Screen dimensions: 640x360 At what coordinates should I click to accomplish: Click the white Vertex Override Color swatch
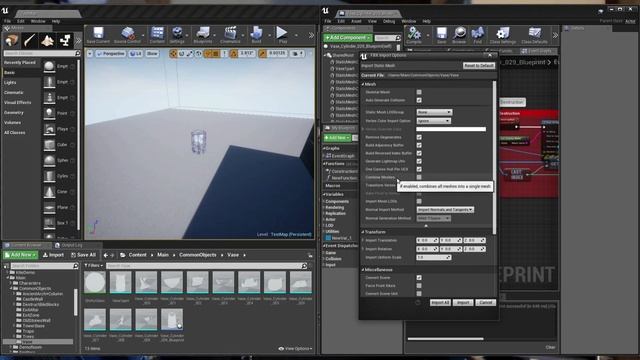pyautogui.click(x=451, y=129)
